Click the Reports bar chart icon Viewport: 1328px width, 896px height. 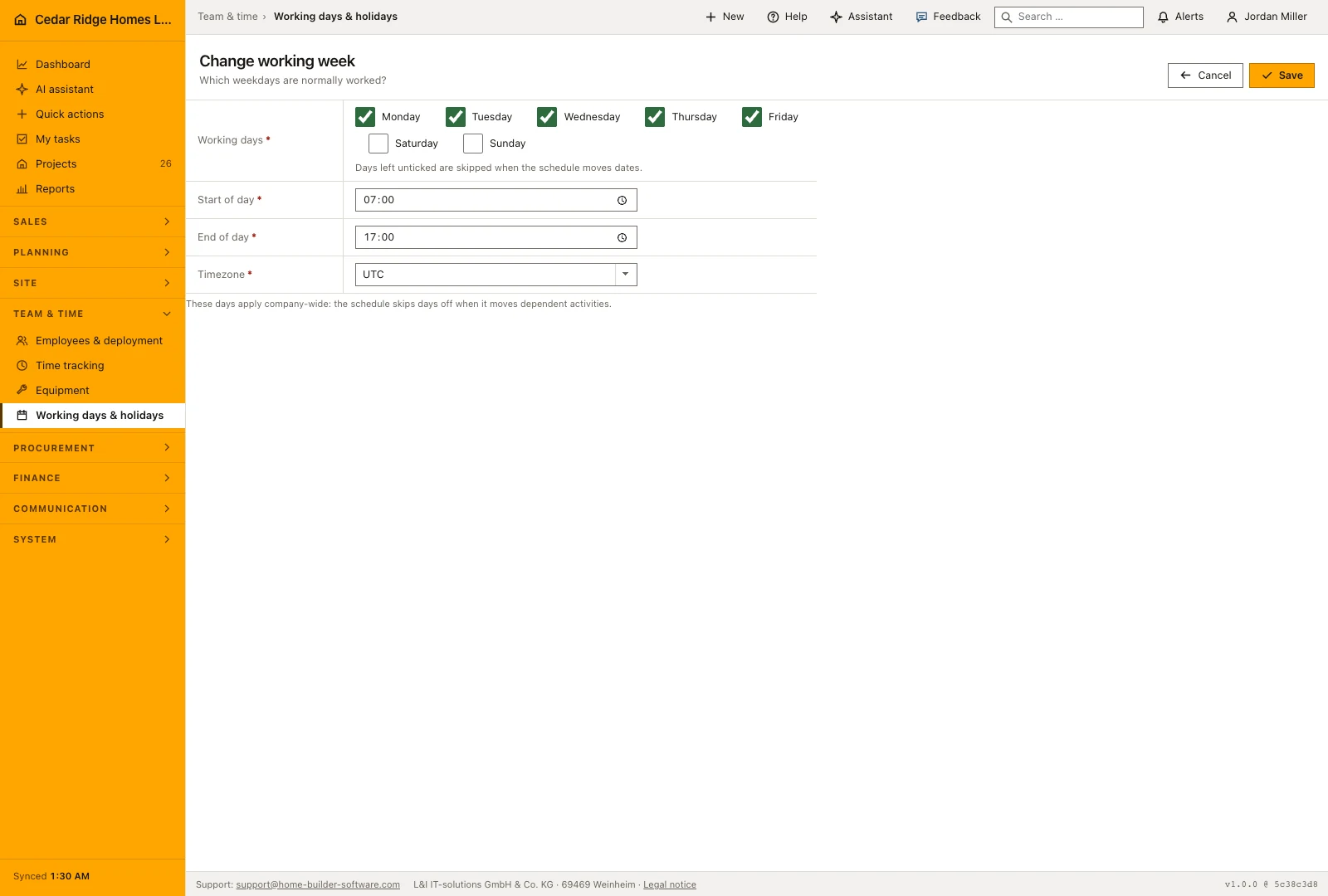tap(22, 189)
